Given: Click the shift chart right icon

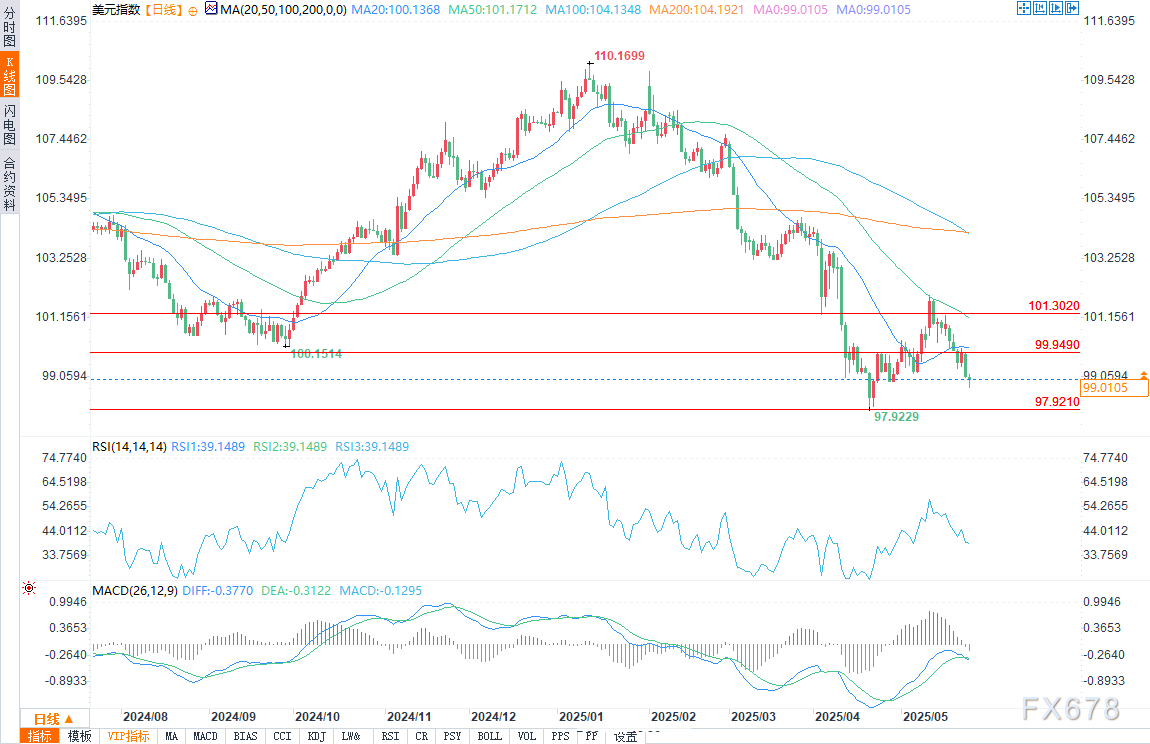Looking at the screenshot, I should [x=1056, y=8].
